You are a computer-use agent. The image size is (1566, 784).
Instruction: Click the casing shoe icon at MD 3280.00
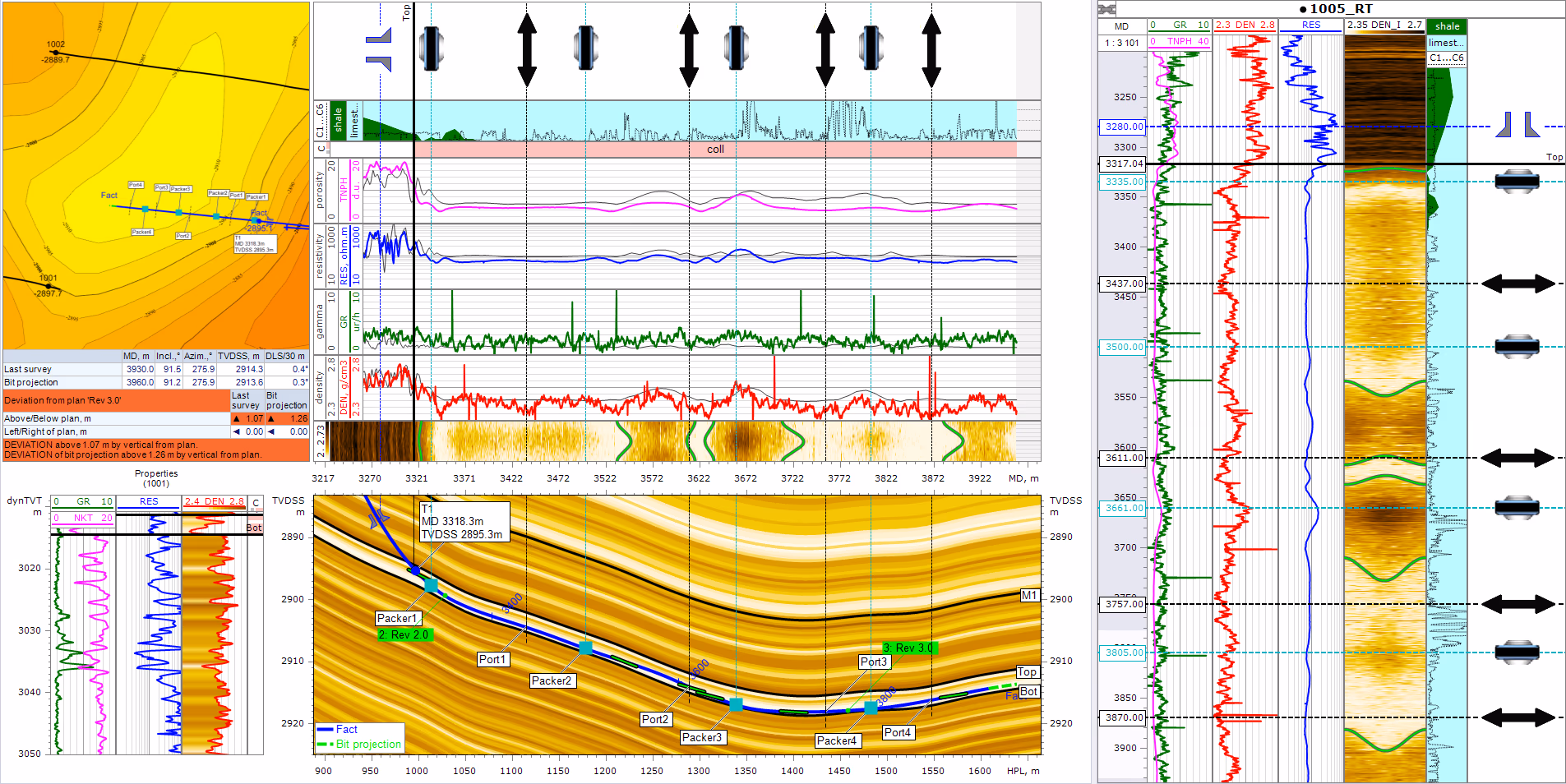click(1517, 126)
